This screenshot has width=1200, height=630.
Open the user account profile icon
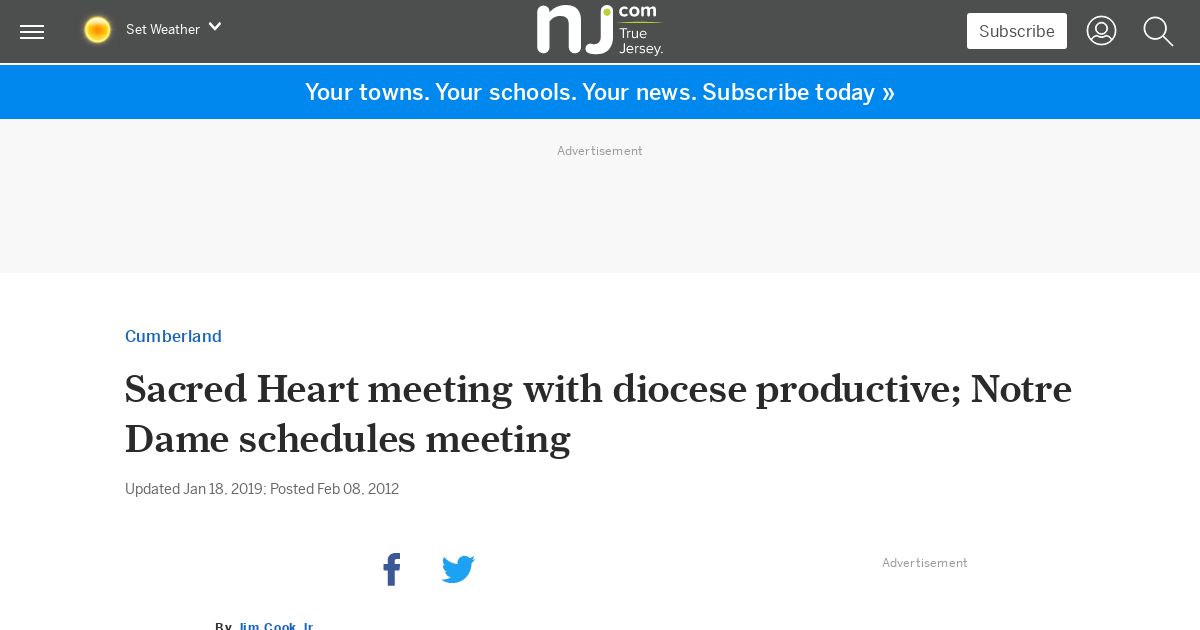click(x=1101, y=31)
